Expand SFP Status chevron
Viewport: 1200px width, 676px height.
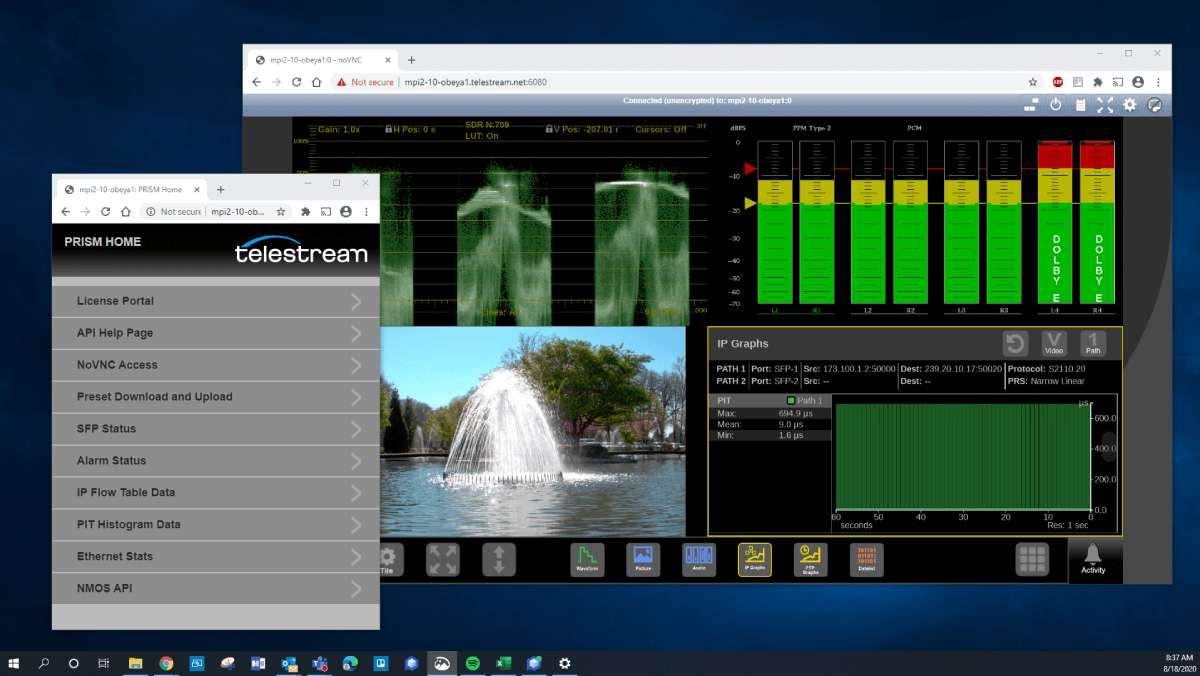pos(356,429)
